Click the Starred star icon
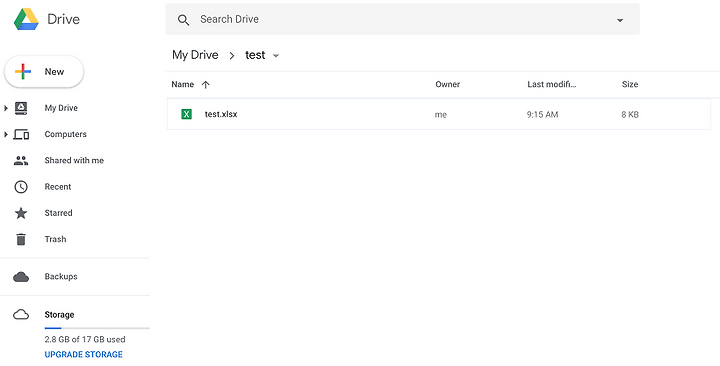Viewport: 720px width, 366px height. point(21,213)
